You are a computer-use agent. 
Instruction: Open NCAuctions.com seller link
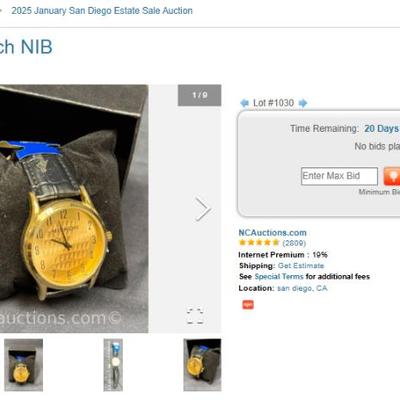272,233
